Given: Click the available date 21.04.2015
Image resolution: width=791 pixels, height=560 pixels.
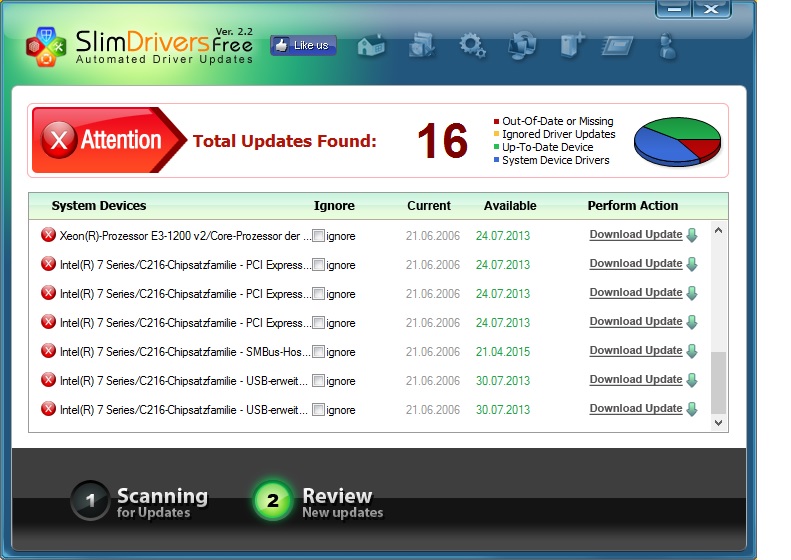Looking at the screenshot, I should click(x=503, y=352).
